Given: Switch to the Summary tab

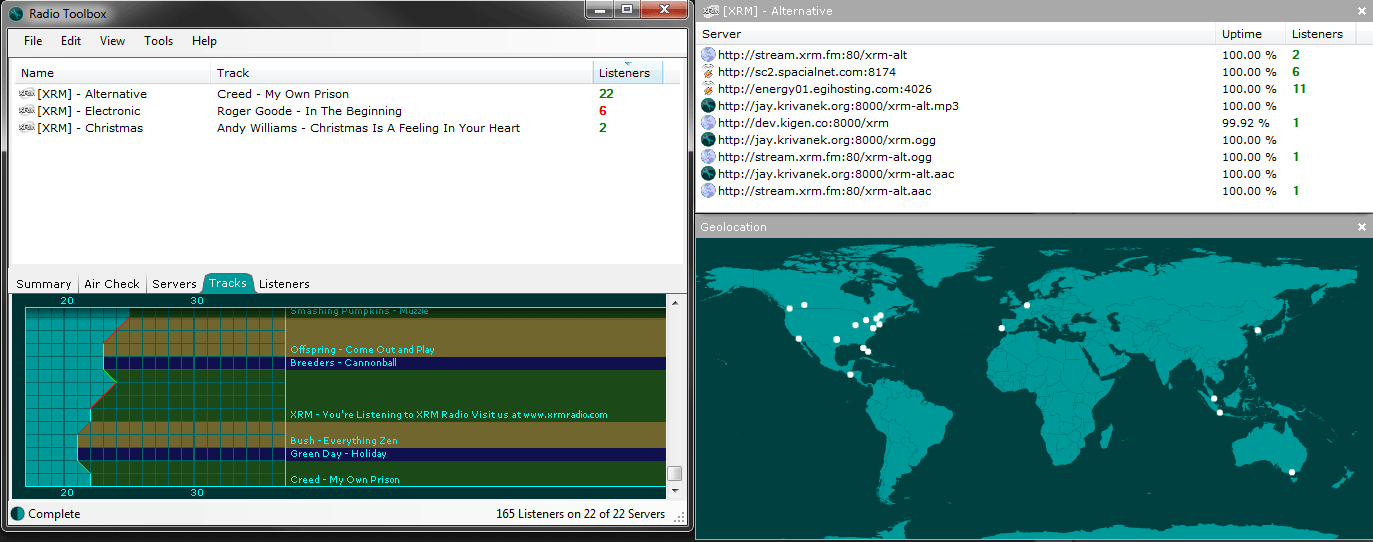Looking at the screenshot, I should click(x=43, y=284).
